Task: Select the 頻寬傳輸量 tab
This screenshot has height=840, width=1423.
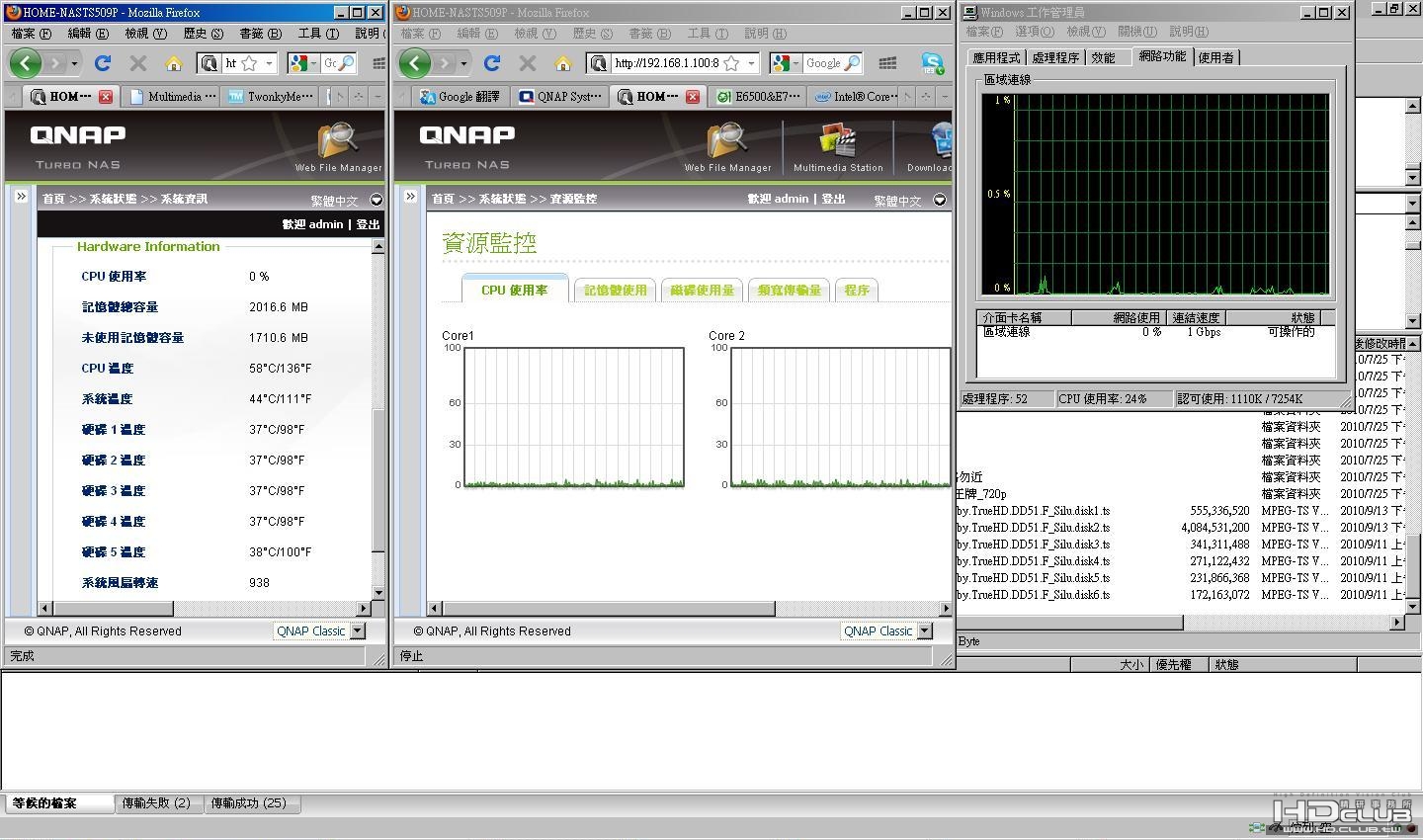Action: [x=789, y=290]
